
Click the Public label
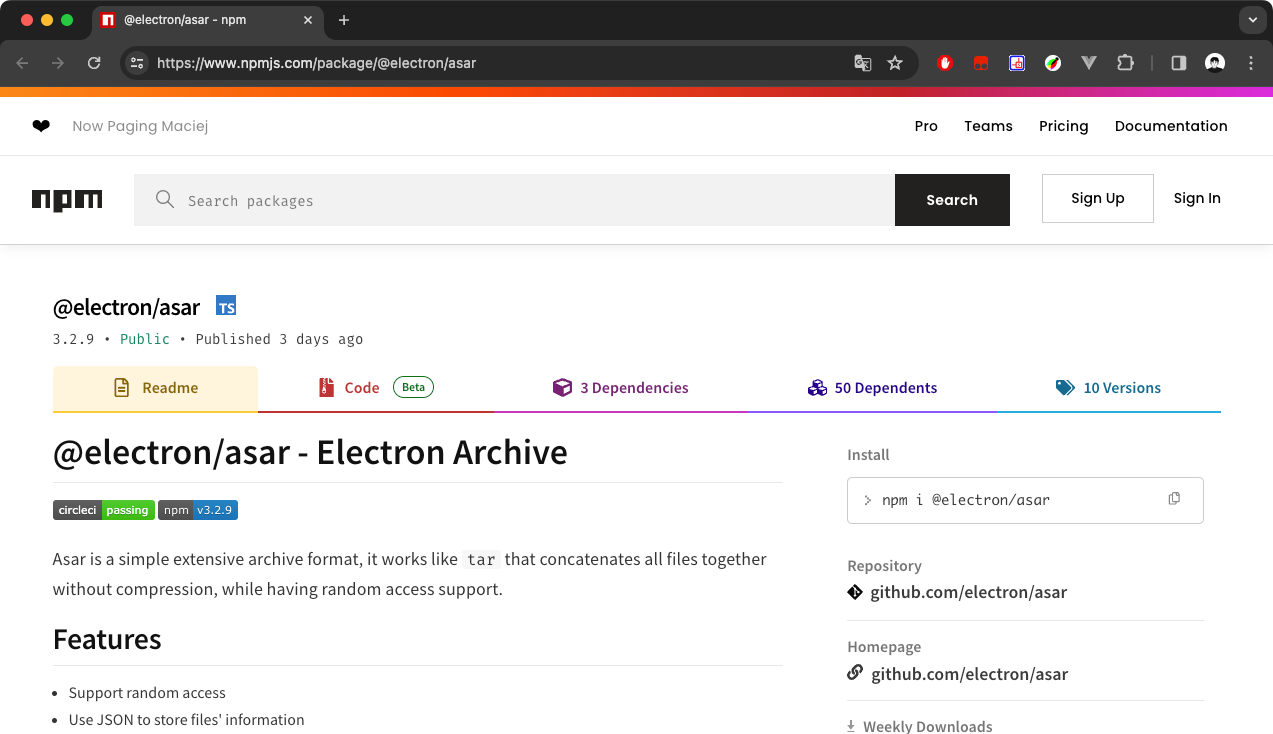[x=145, y=339]
